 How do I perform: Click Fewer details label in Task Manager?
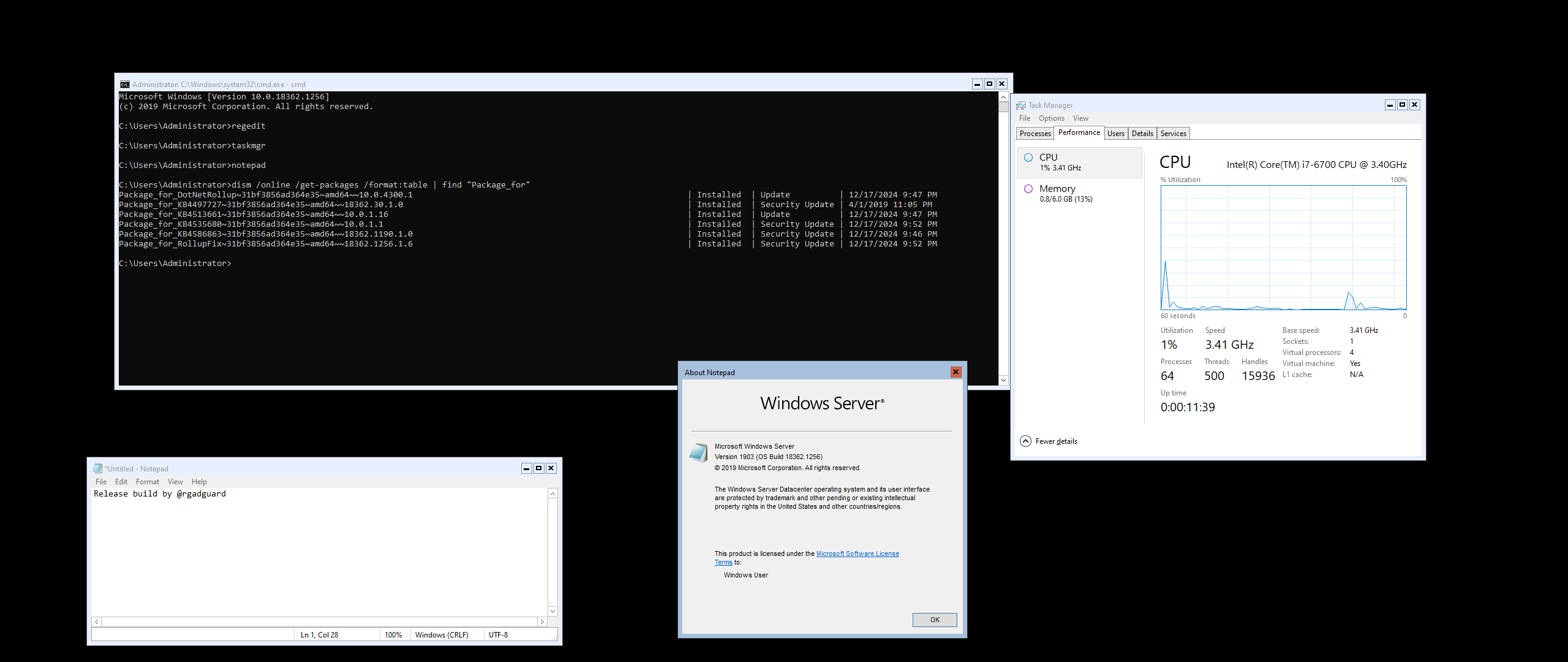click(1057, 441)
